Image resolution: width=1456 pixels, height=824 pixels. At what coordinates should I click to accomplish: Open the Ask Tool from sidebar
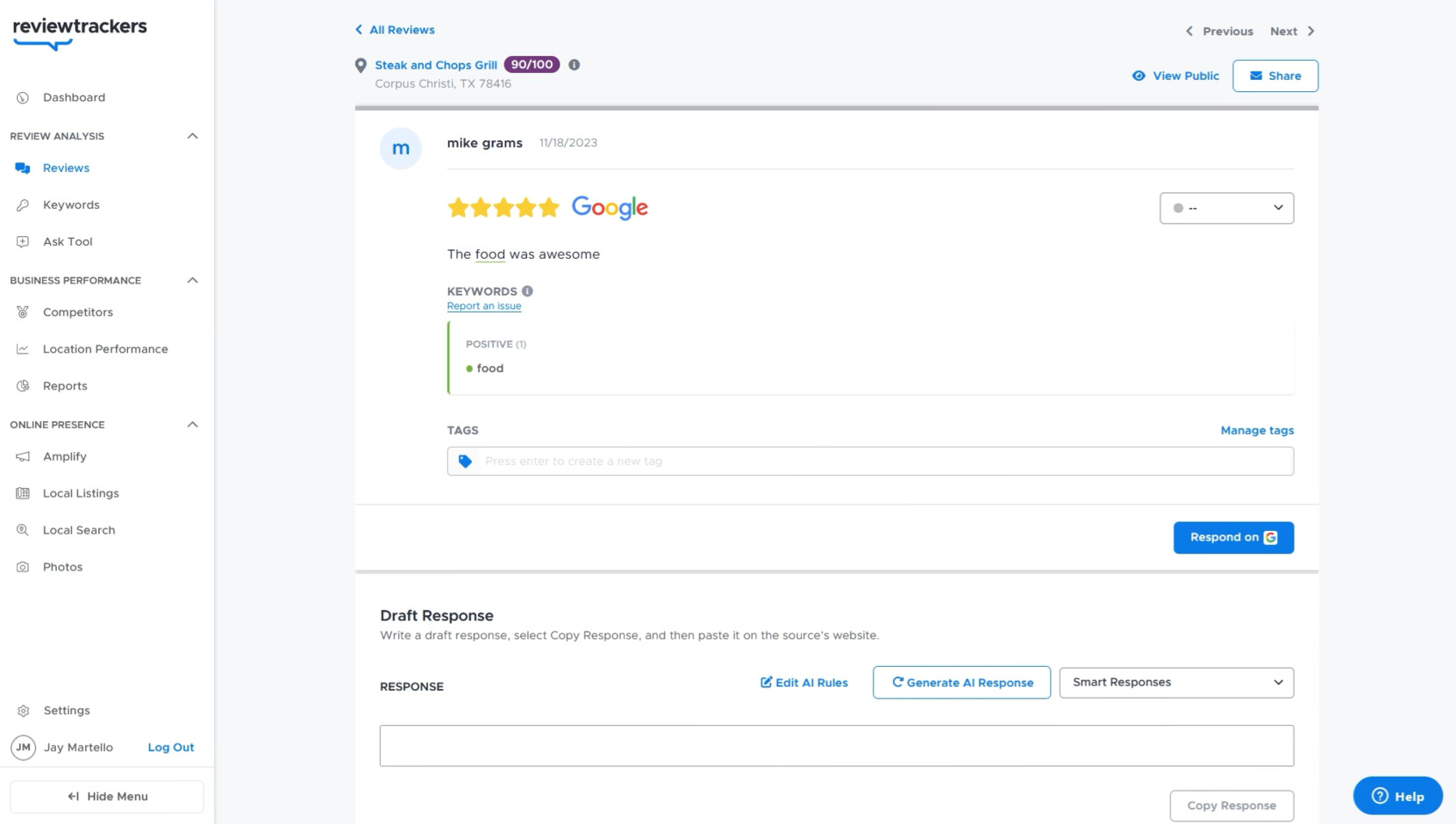coord(22,241)
